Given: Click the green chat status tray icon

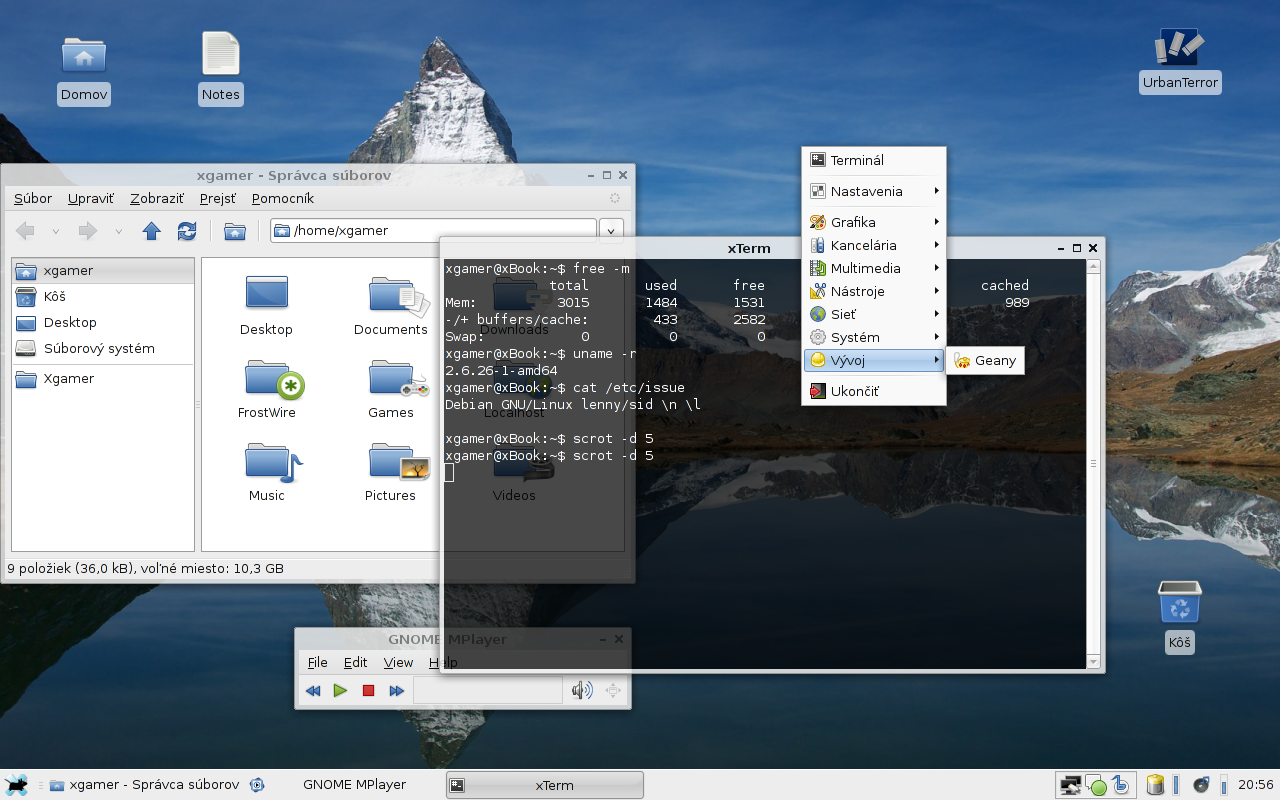Looking at the screenshot, I should pyautogui.click(x=1097, y=786).
